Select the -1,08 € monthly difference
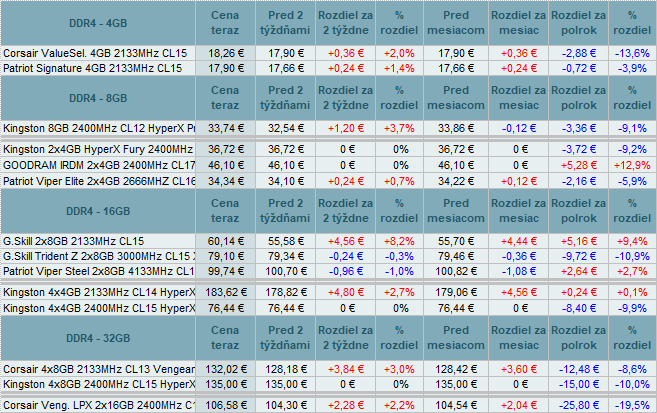Viewport: 657px width, 413px height. 519,271
